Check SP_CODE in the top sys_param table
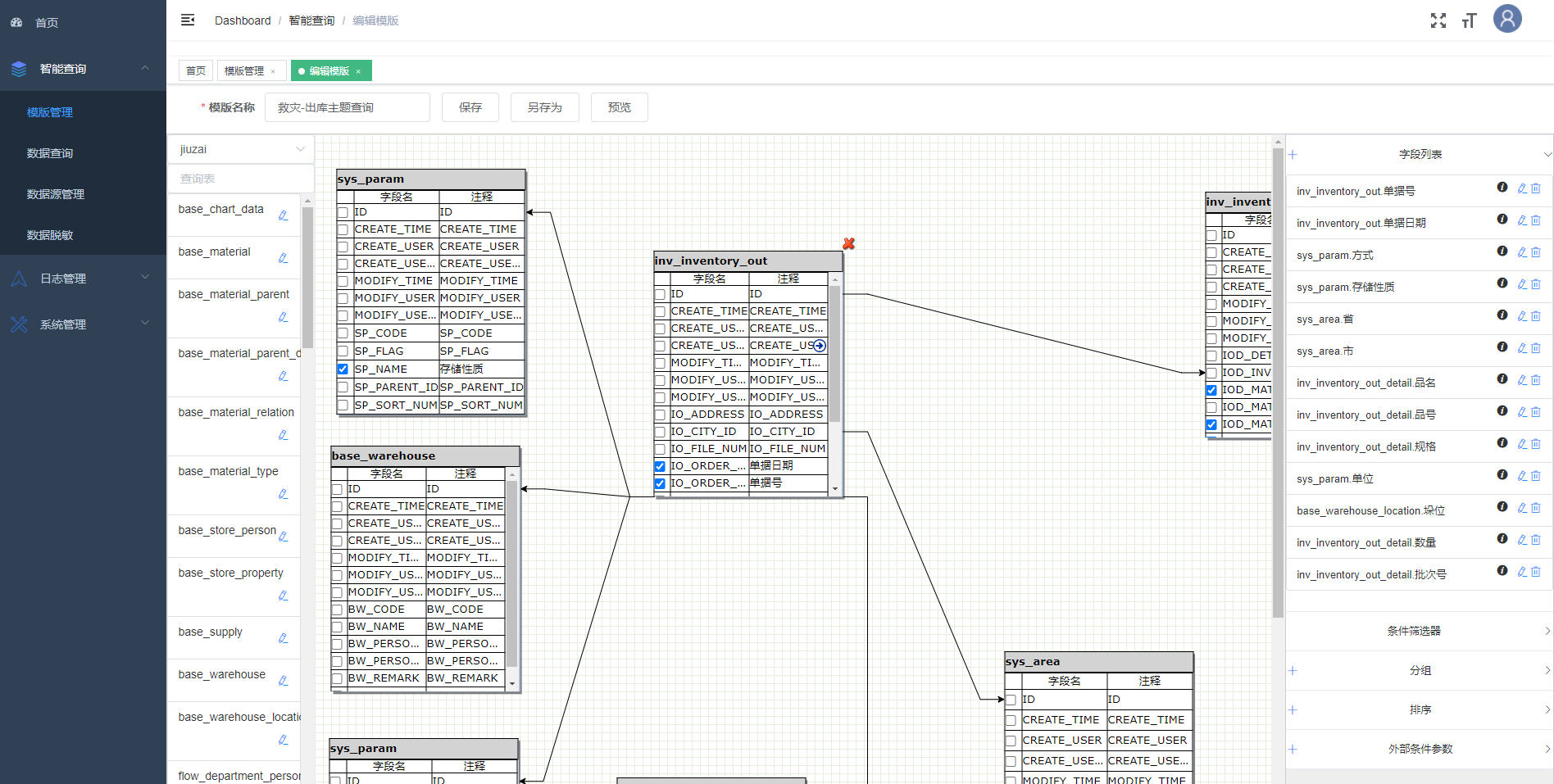This screenshot has width=1554, height=784. 343,333
